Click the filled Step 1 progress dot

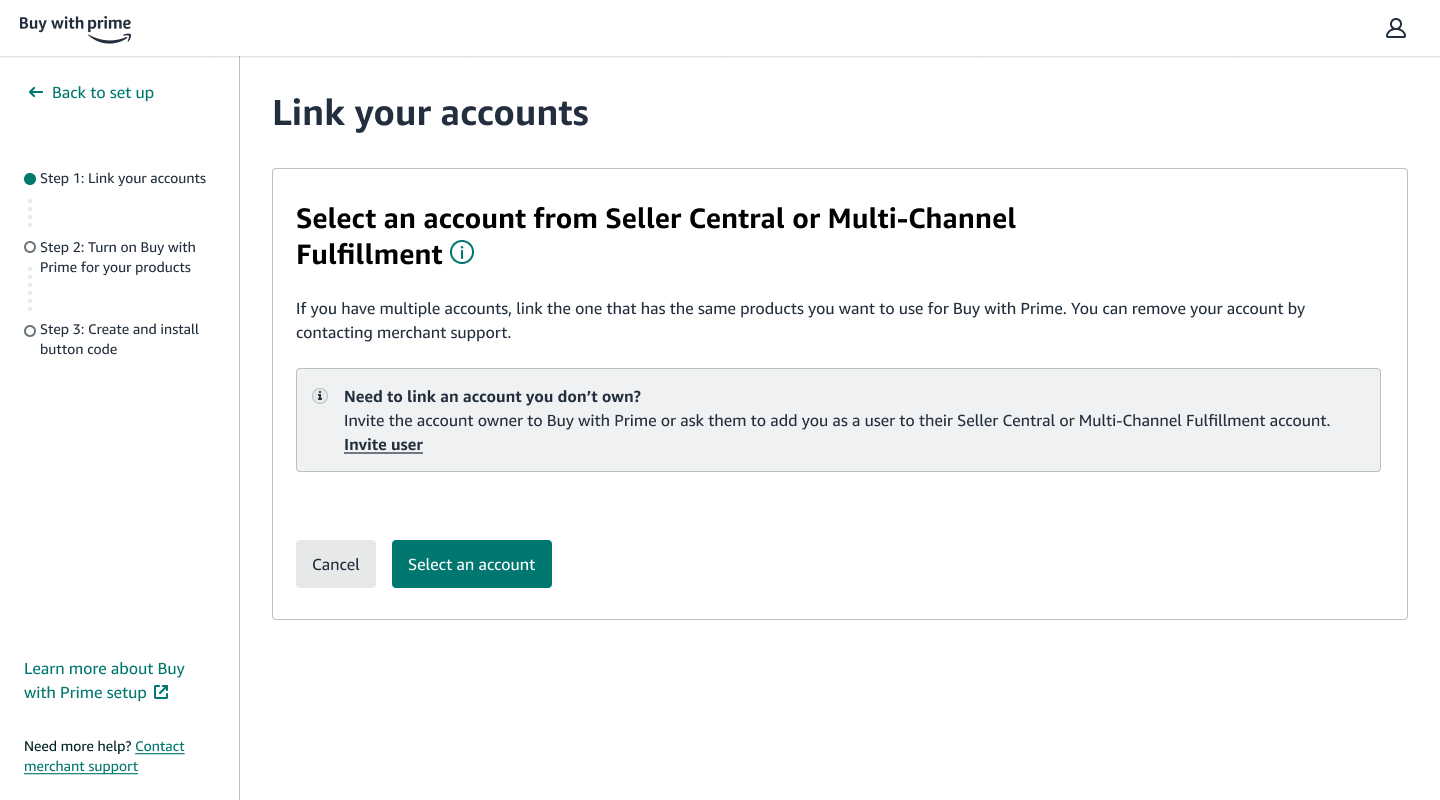[x=29, y=178]
